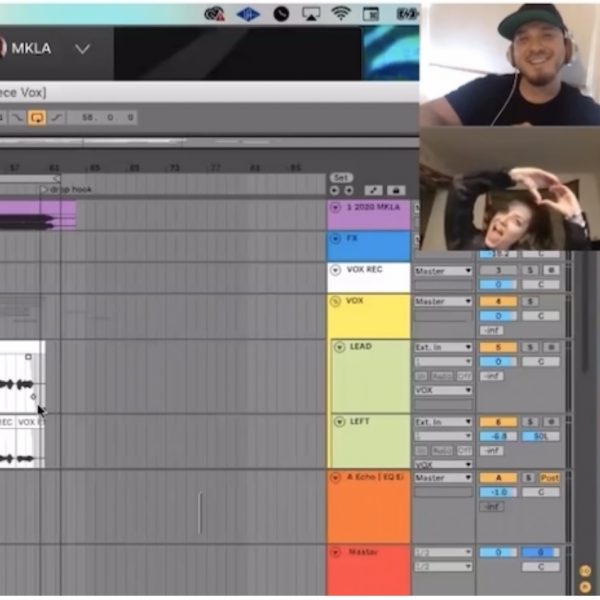Set LEAD monitor to Auto

click(x=442, y=376)
